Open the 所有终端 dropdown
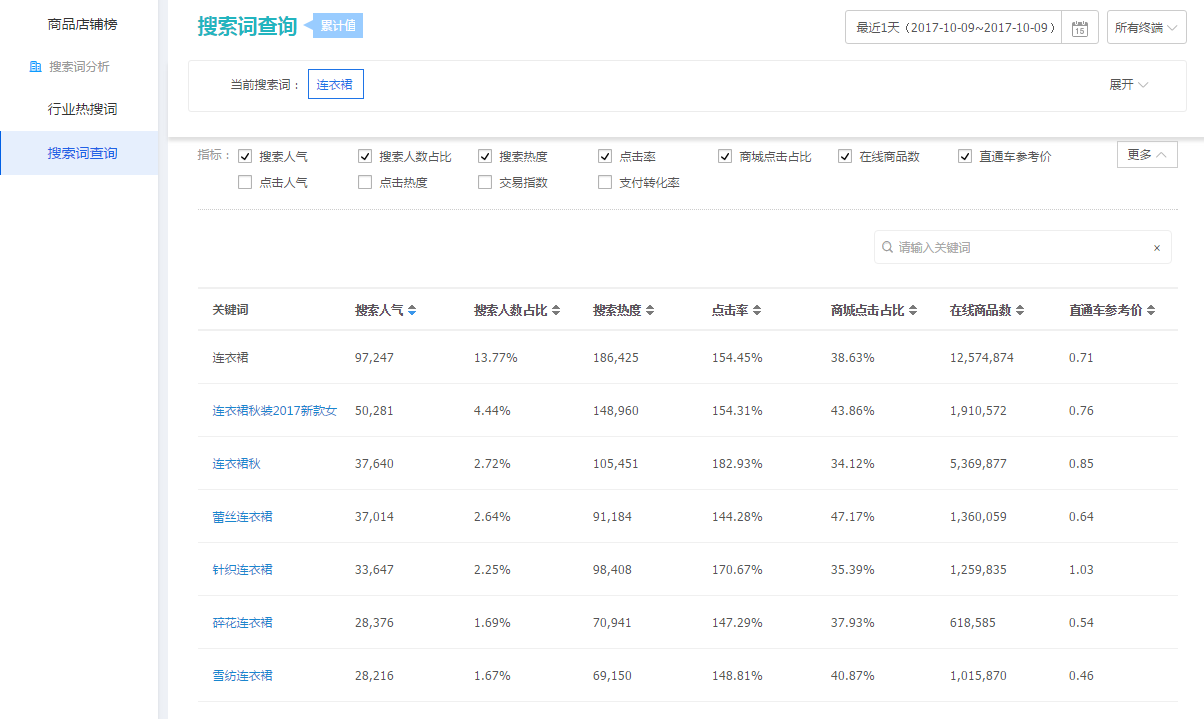 (1146, 28)
